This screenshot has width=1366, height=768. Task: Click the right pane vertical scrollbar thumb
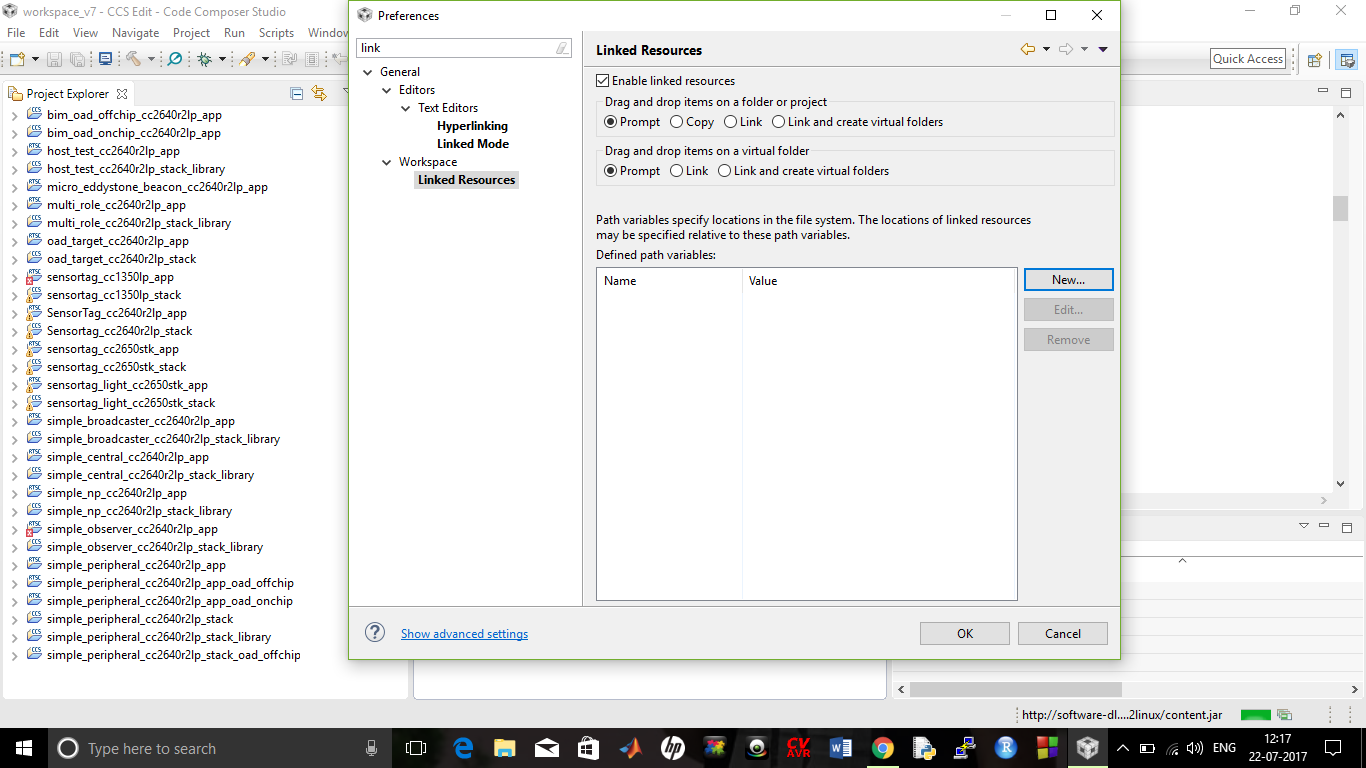tap(1340, 208)
